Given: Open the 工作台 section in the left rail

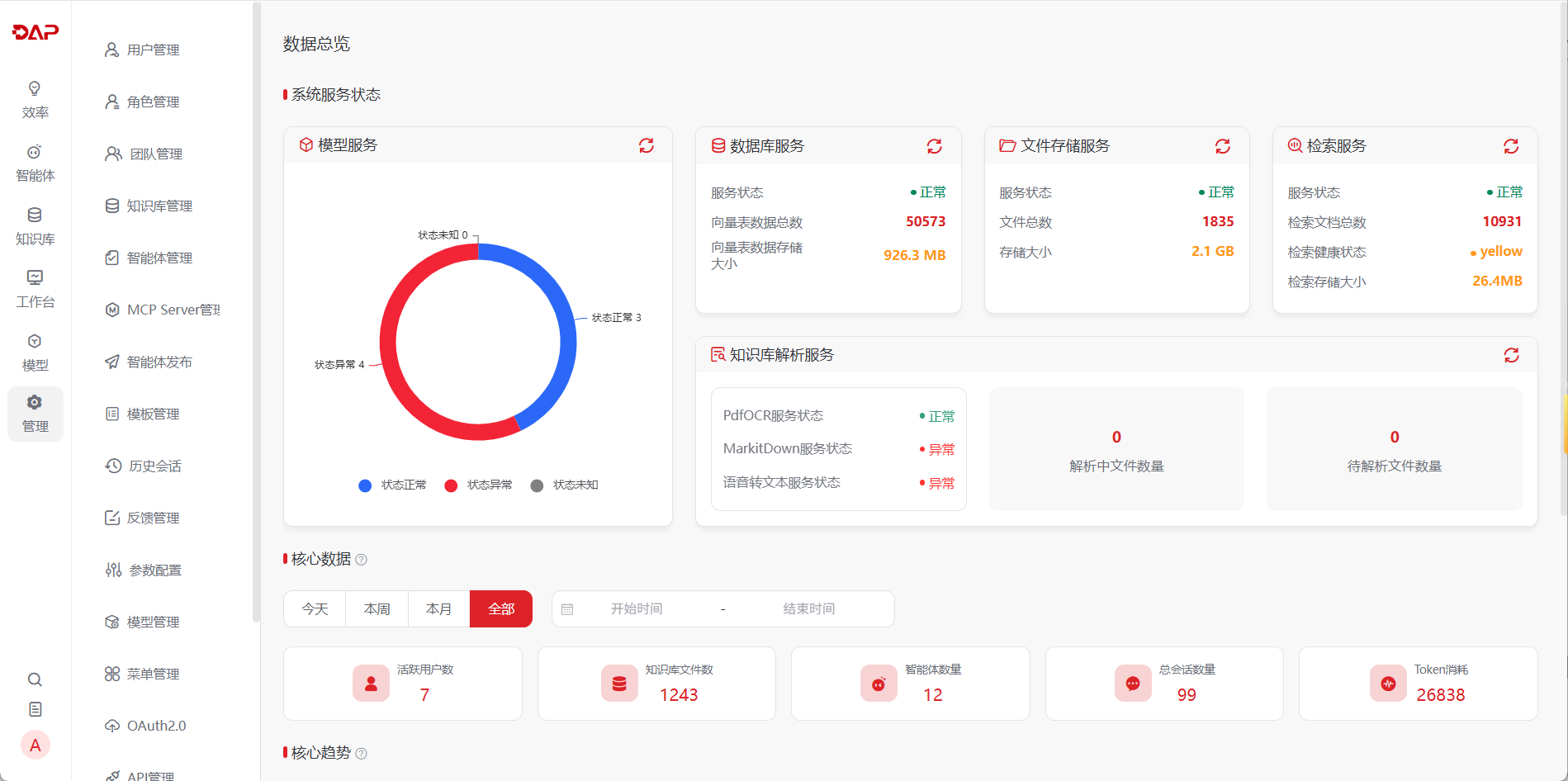Looking at the screenshot, I should (x=35, y=290).
